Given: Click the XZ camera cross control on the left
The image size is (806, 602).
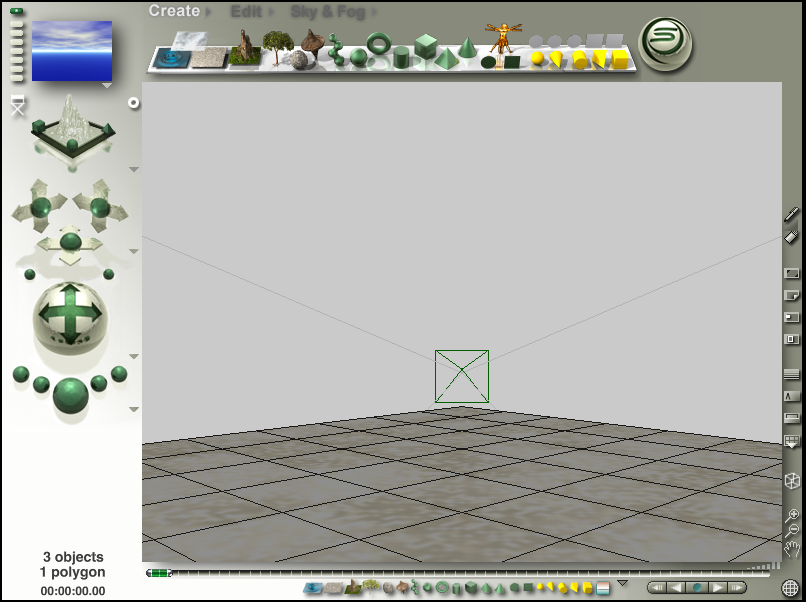Looking at the screenshot, I should tap(40, 208).
